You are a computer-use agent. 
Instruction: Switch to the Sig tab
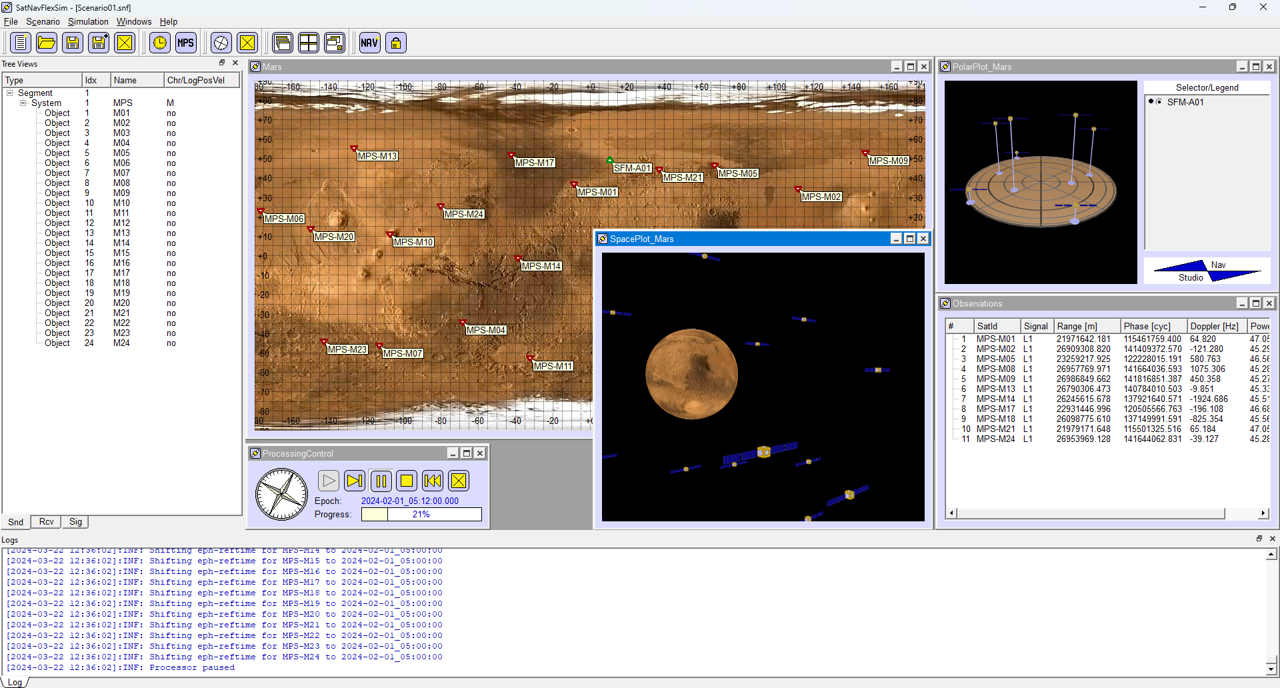pos(75,522)
